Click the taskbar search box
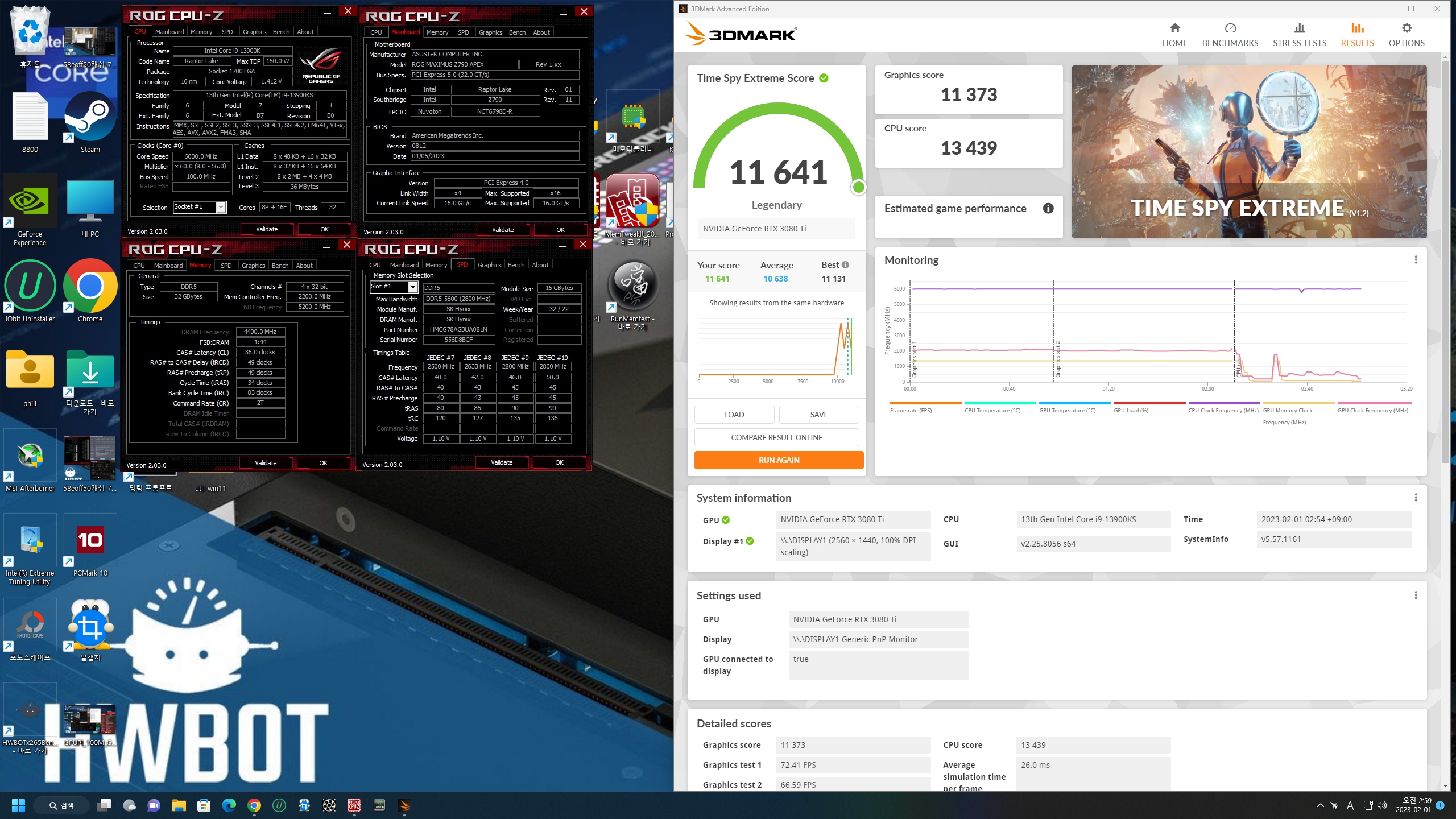Viewport: 1456px width, 819px height. 61,805
